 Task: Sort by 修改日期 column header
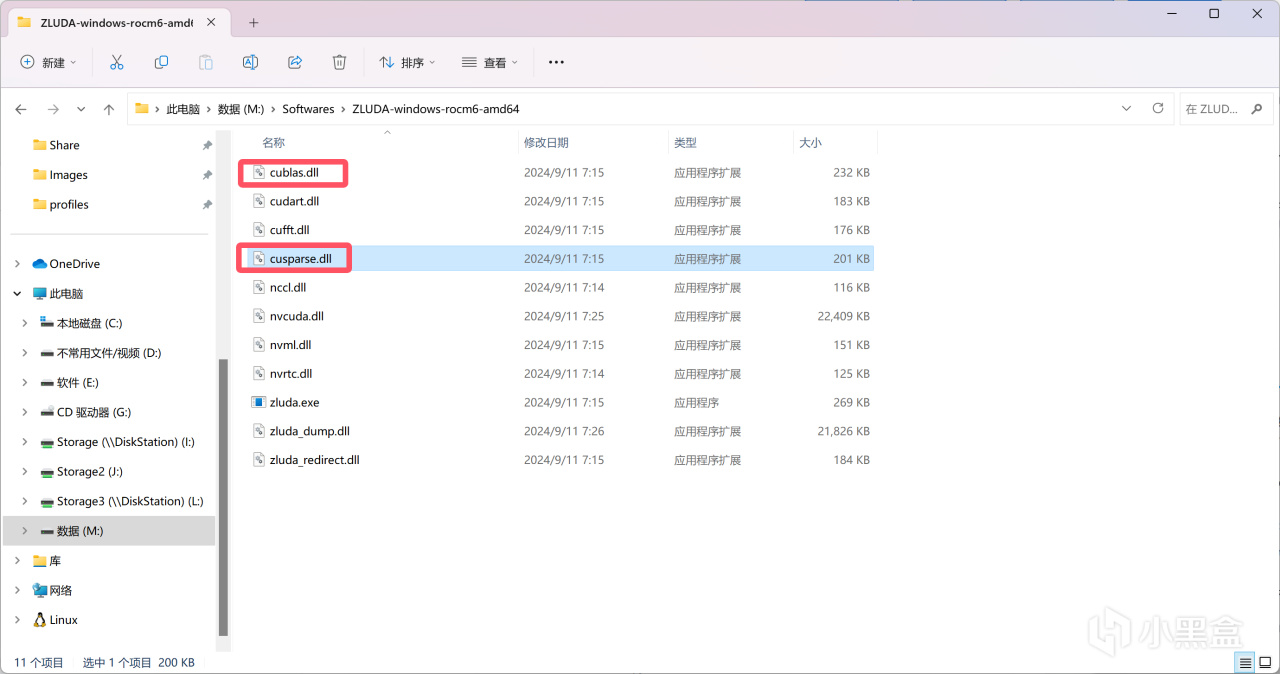pyautogui.click(x=546, y=143)
